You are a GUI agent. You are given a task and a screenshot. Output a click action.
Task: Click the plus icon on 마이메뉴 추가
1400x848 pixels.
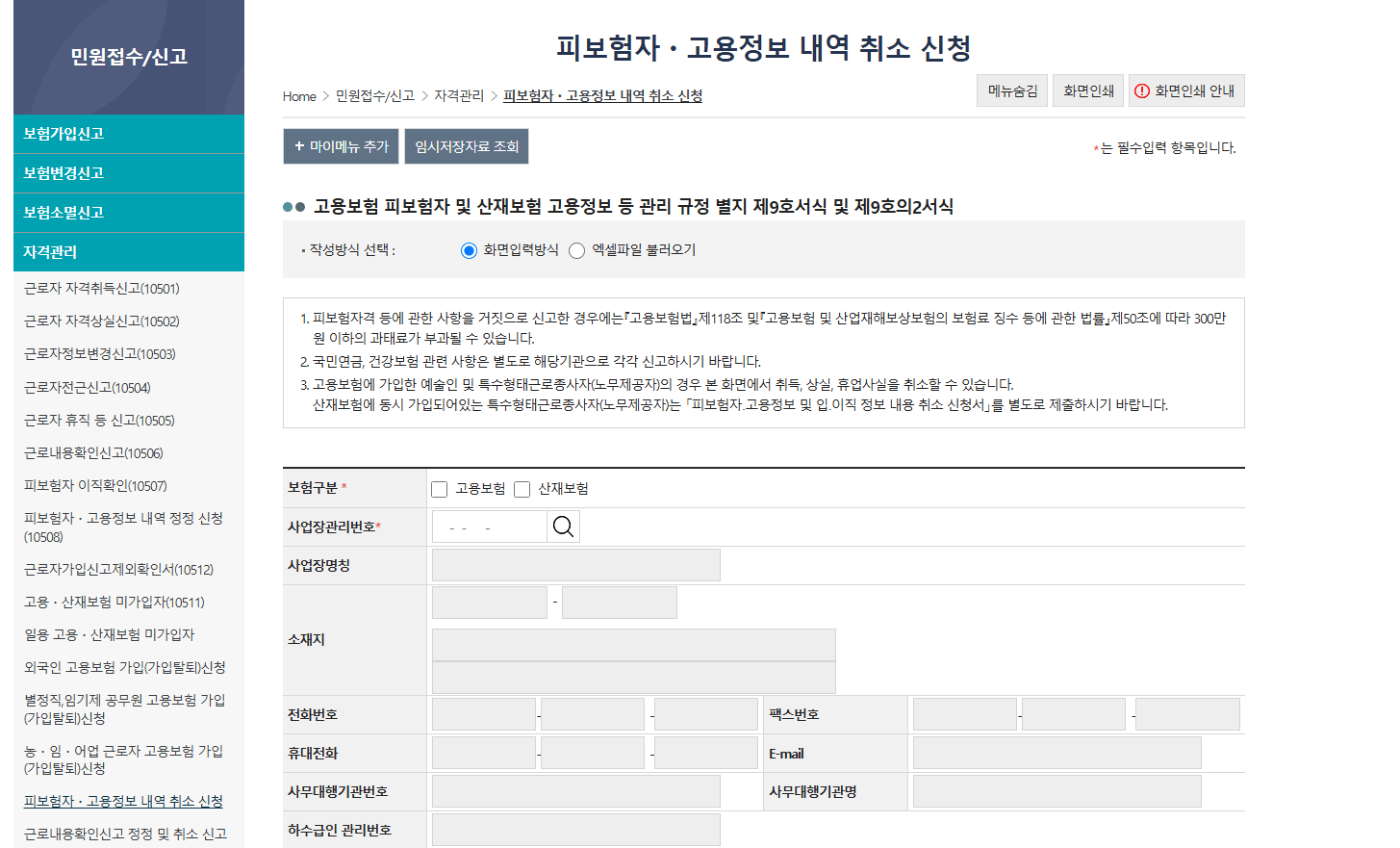click(299, 146)
